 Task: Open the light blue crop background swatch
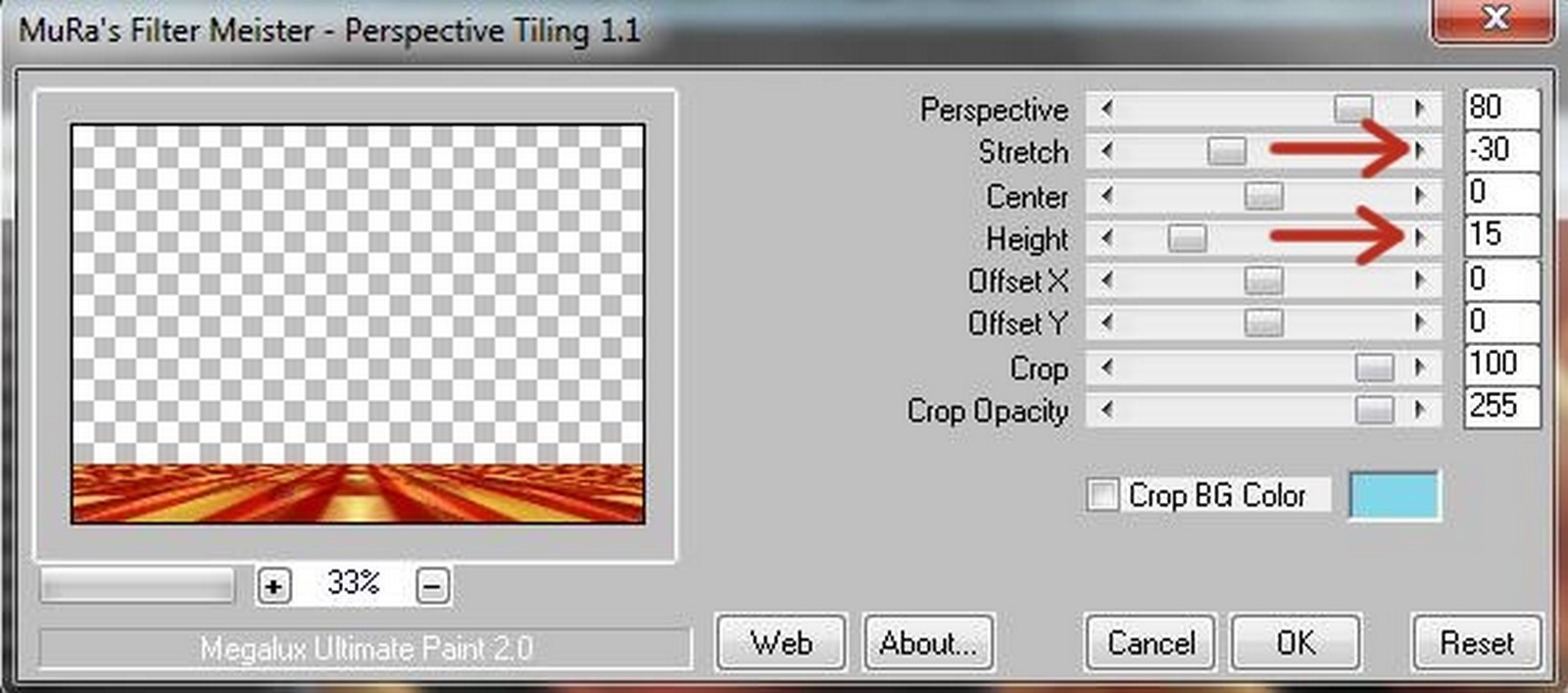[1395, 495]
